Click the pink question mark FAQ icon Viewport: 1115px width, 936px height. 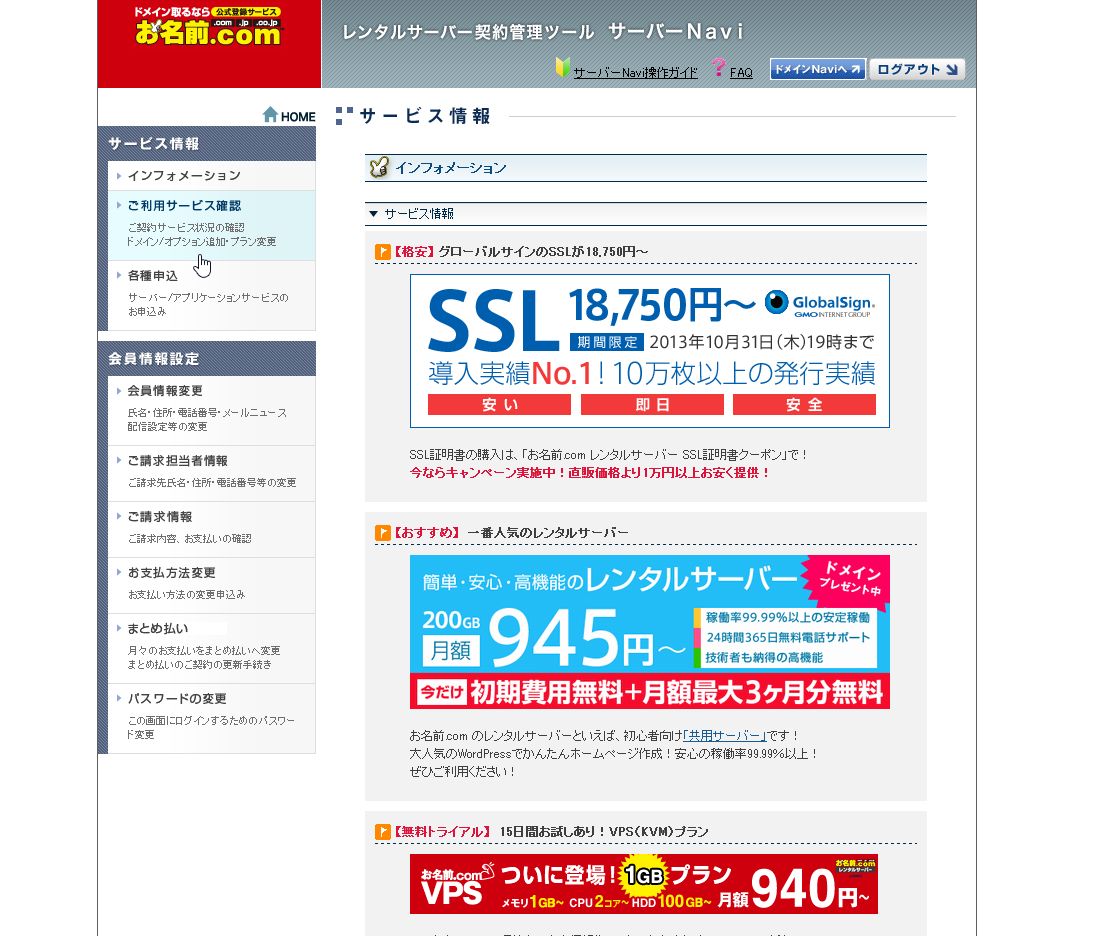tap(719, 68)
